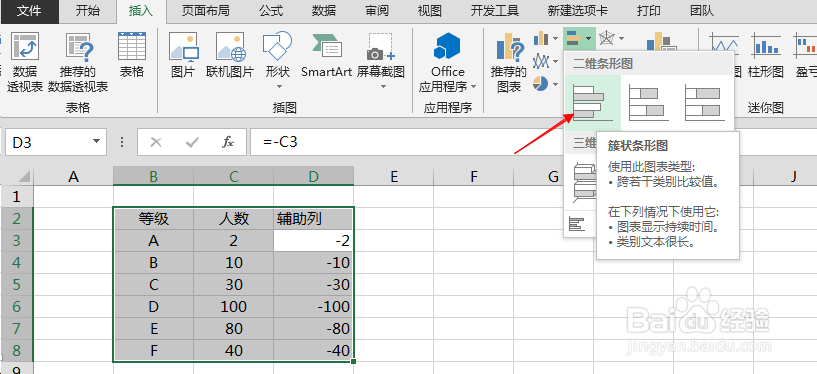Select cell D3 containing -2
The image size is (817, 374).
pyautogui.click(x=313, y=241)
